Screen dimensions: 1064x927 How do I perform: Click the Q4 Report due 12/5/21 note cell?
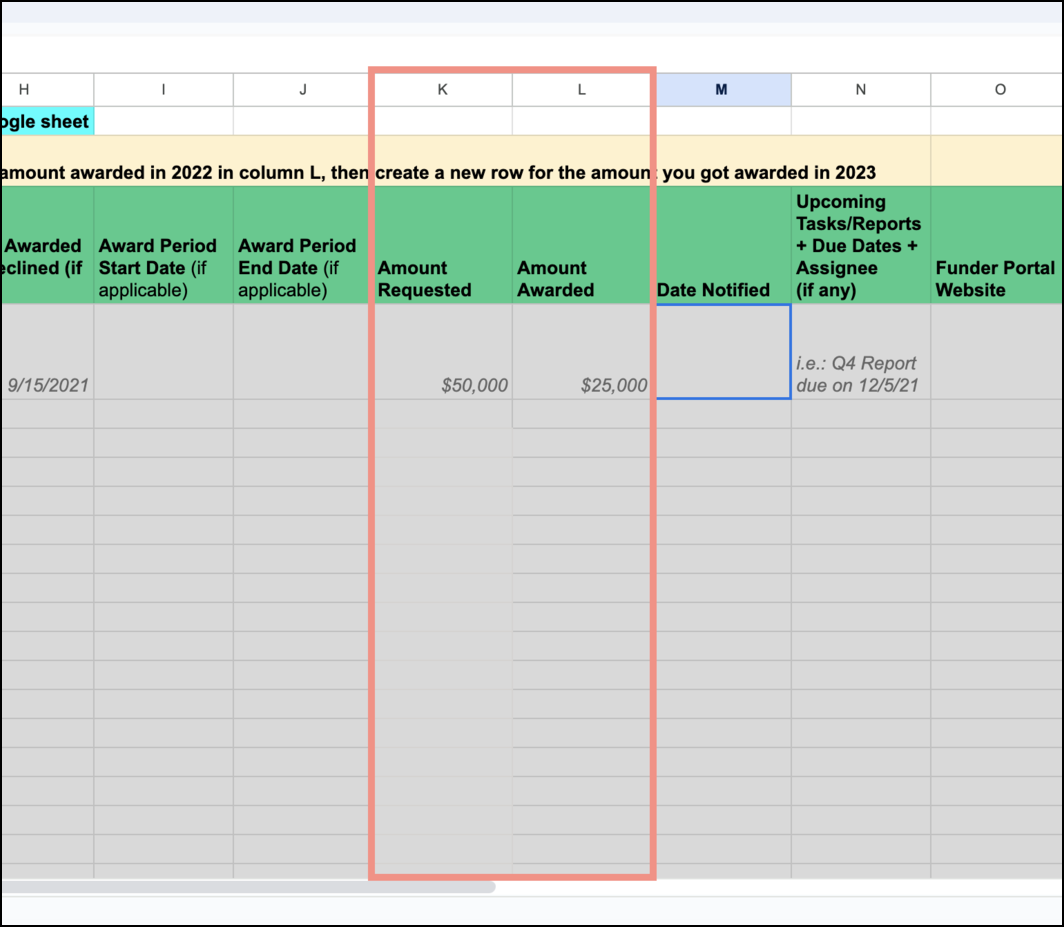pos(861,374)
